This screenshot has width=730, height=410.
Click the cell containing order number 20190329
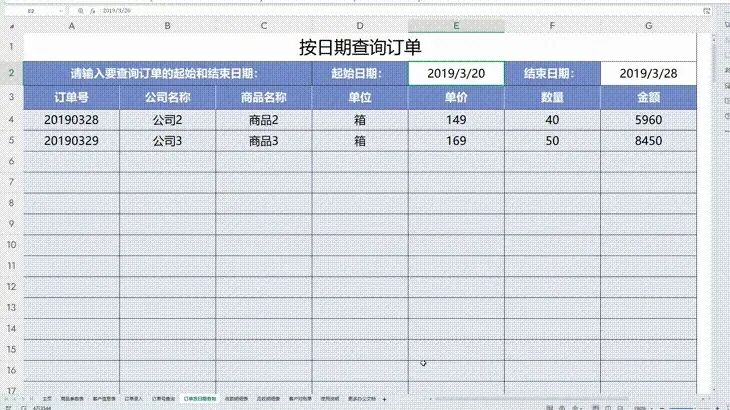[x=71, y=141]
